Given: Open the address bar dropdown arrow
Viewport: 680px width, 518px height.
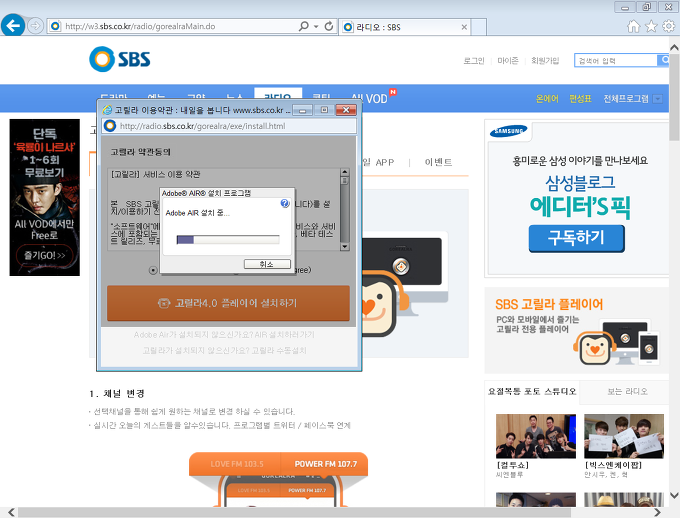Looking at the screenshot, I should [316, 26].
